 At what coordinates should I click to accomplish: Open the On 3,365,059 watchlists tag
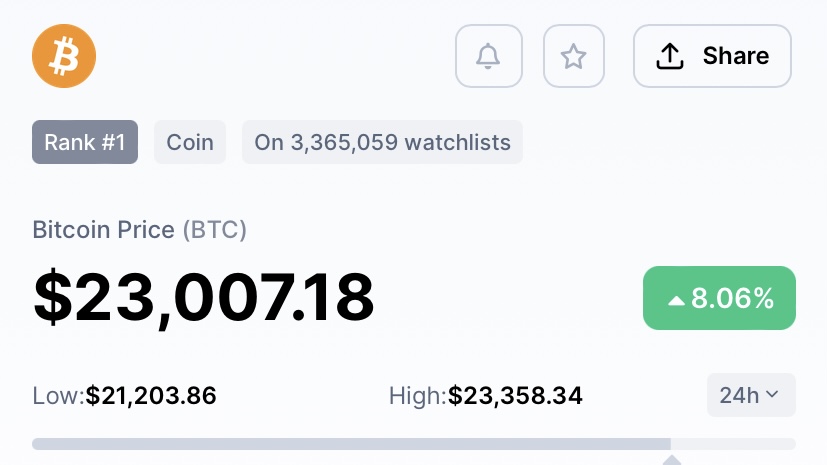click(x=382, y=142)
